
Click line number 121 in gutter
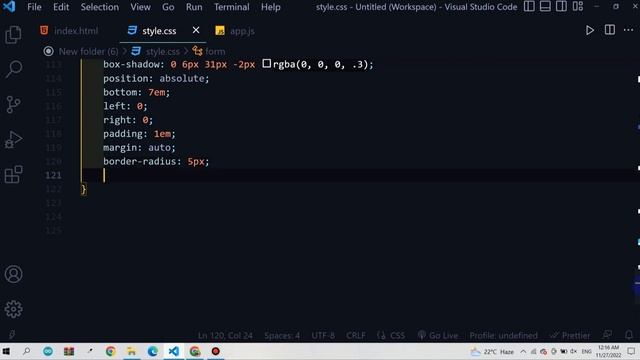(x=53, y=175)
